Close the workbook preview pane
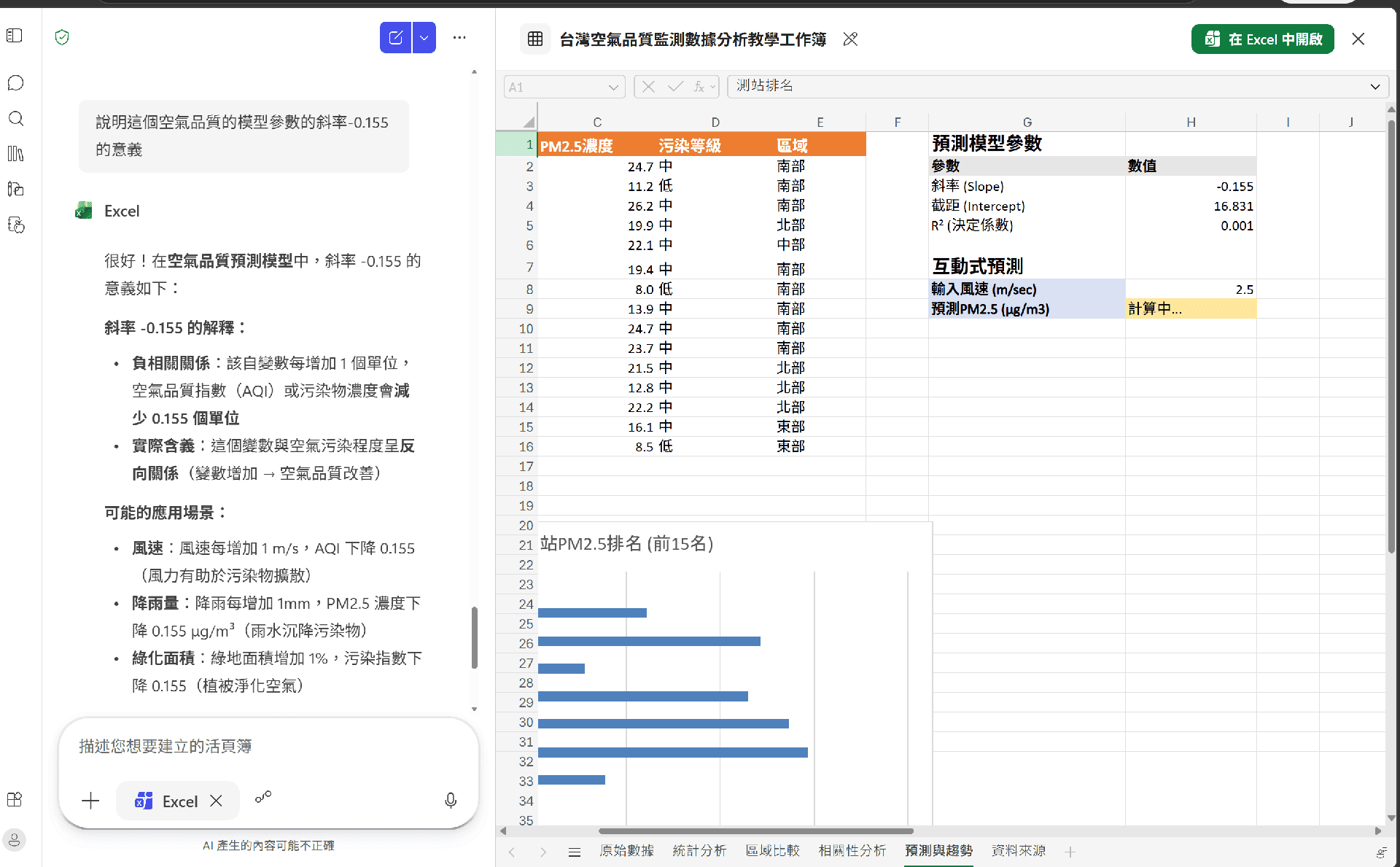This screenshot has height=867, width=1400. (1358, 39)
